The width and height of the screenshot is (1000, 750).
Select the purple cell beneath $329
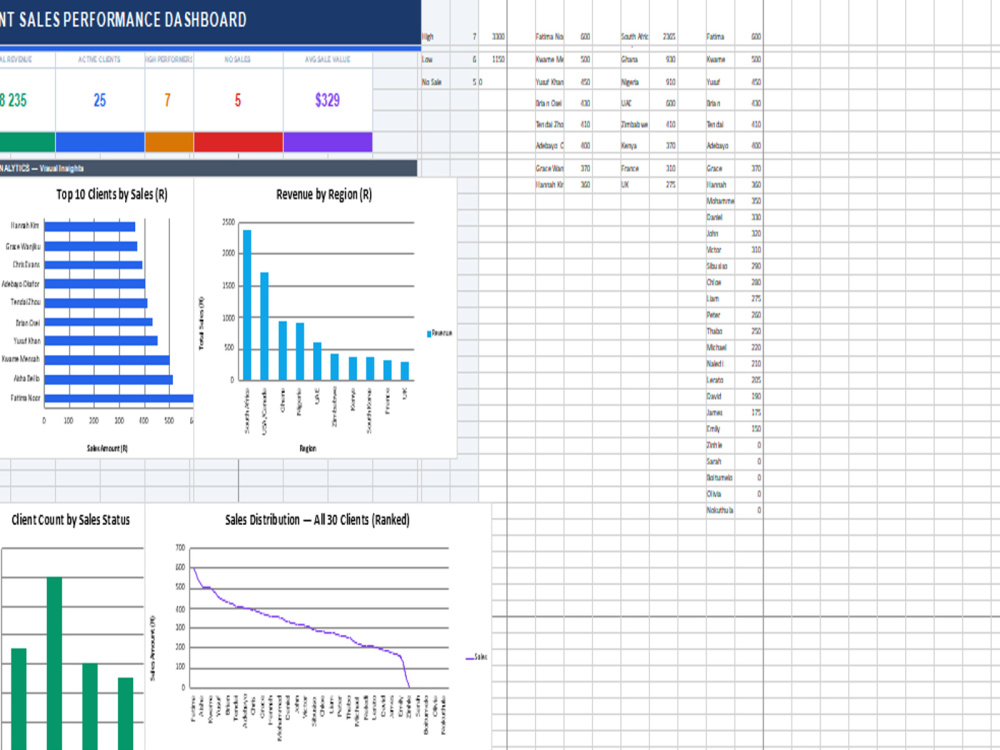(x=328, y=142)
